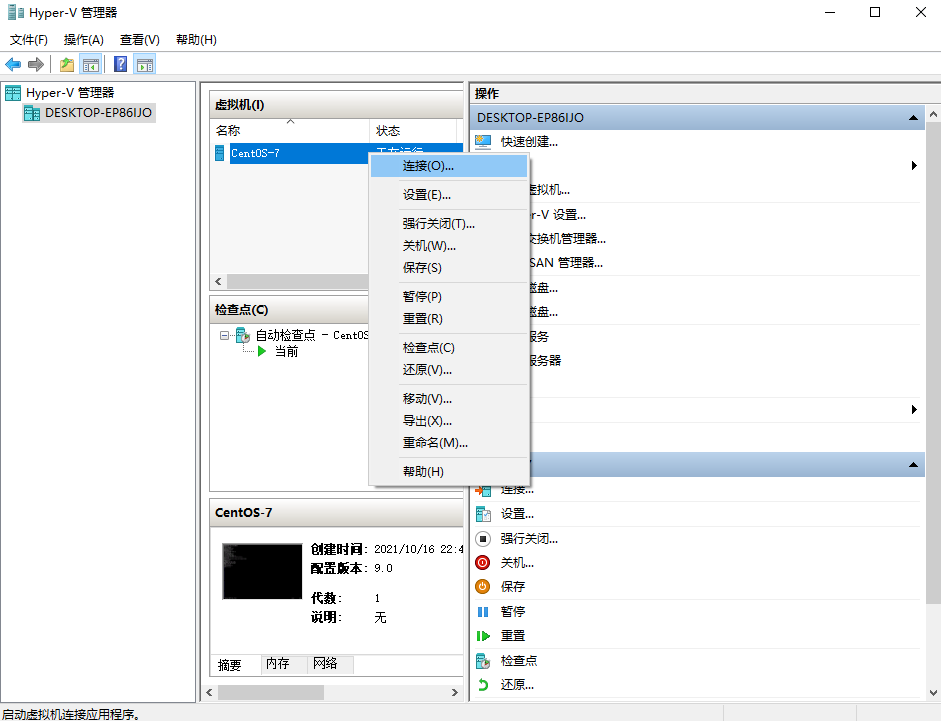Click the CentOS-7 virtual machine icon in list
The height and width of the screenshot is (721, 941).
point(220,153)
